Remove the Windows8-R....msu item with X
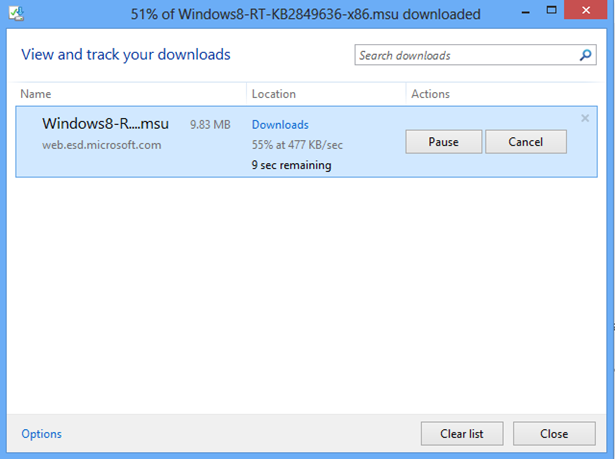 (x=585, y=118)
